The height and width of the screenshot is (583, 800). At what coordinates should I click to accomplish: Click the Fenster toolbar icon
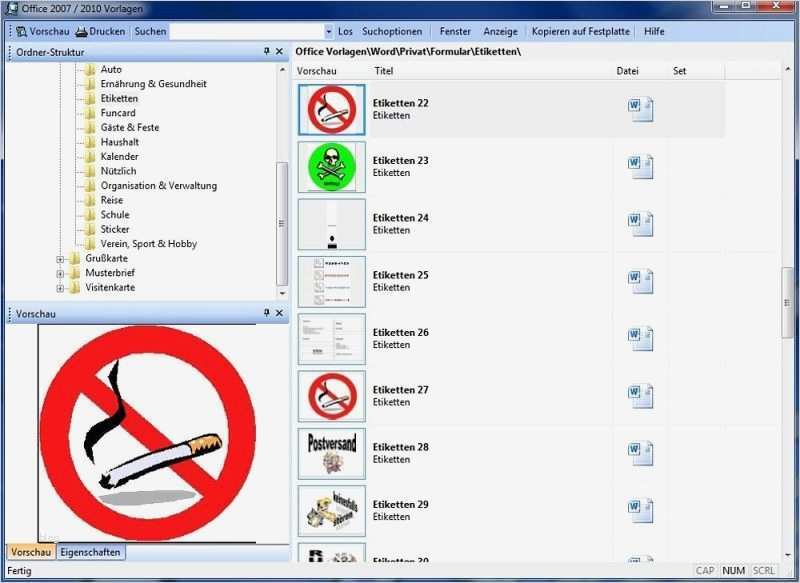[456, 31]
